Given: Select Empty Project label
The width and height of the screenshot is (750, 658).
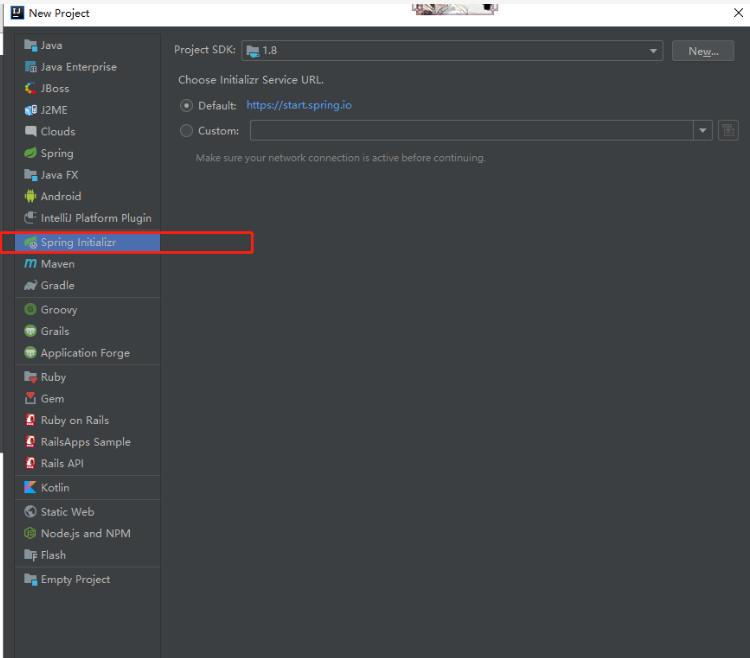Looking at the screenshot, I should (76, 580).
